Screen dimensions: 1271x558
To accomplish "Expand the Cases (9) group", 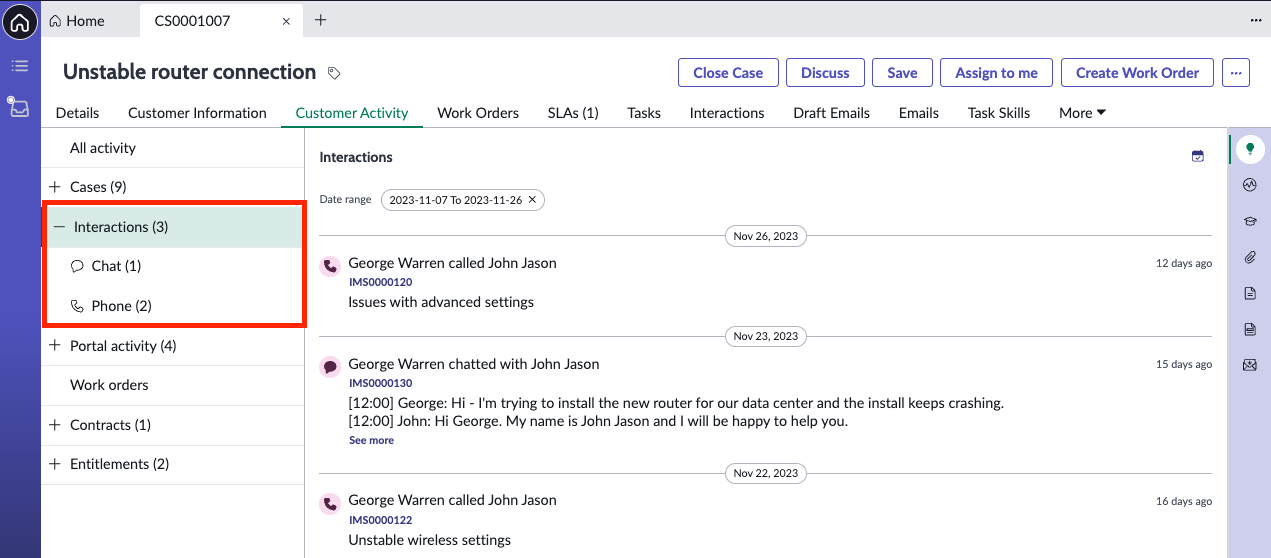I will coord(55,187).
